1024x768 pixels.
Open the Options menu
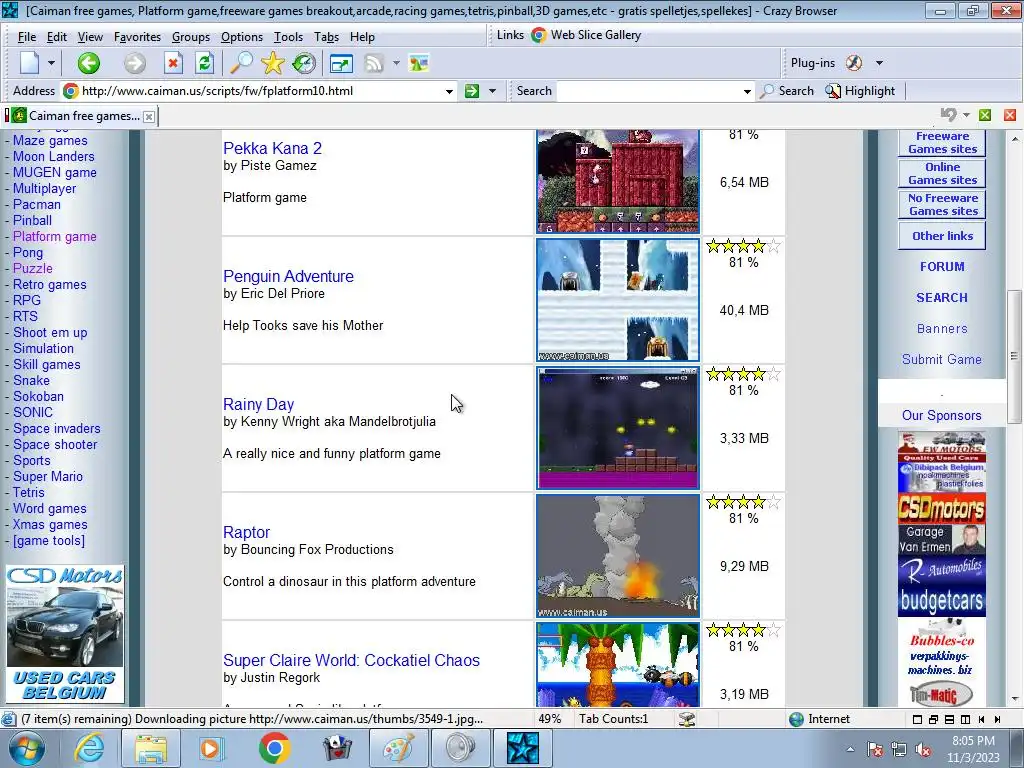tap(242, 37)
